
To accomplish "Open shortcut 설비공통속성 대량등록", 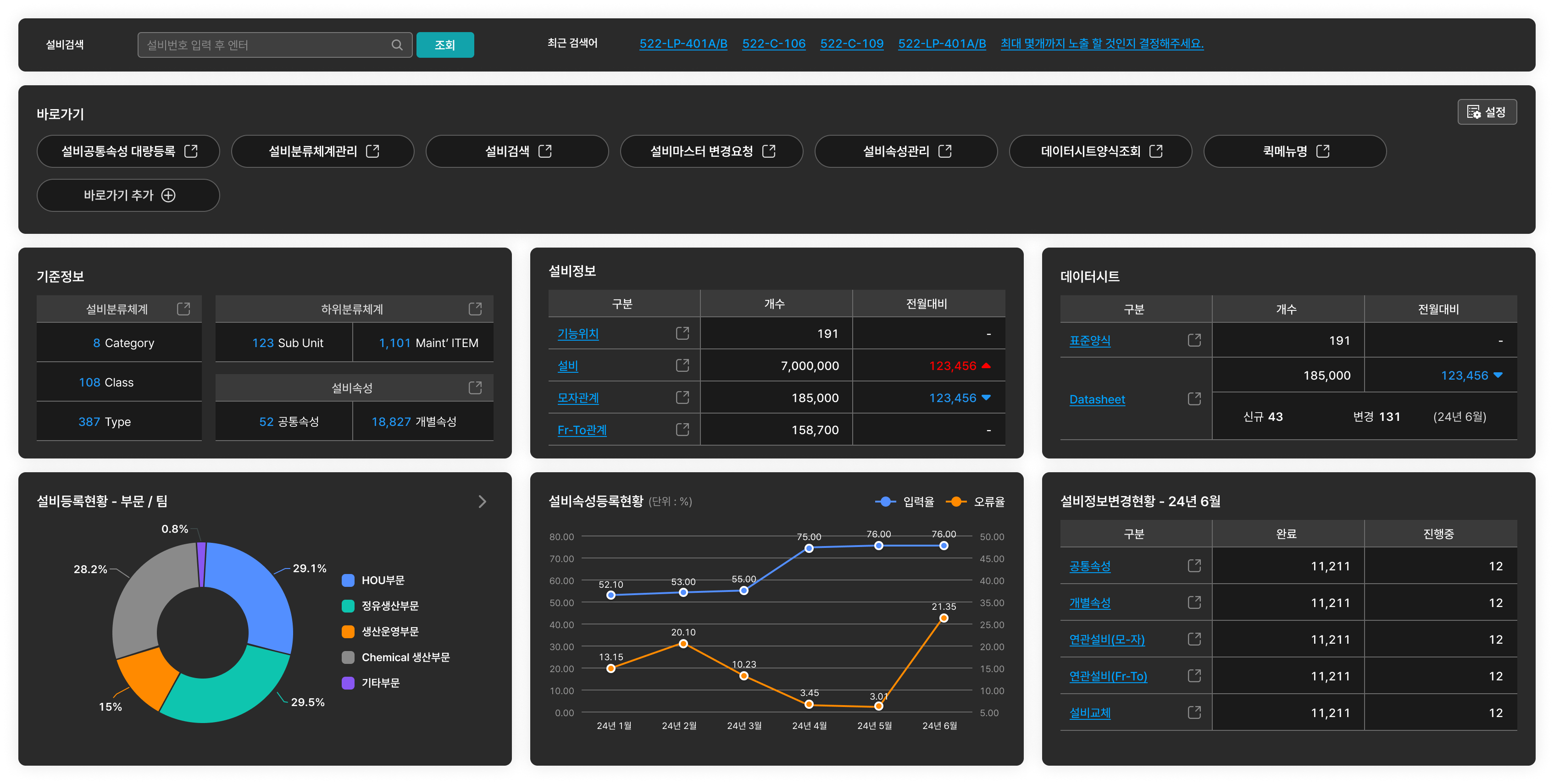I will pyautogui.click(x=128, y=151).
